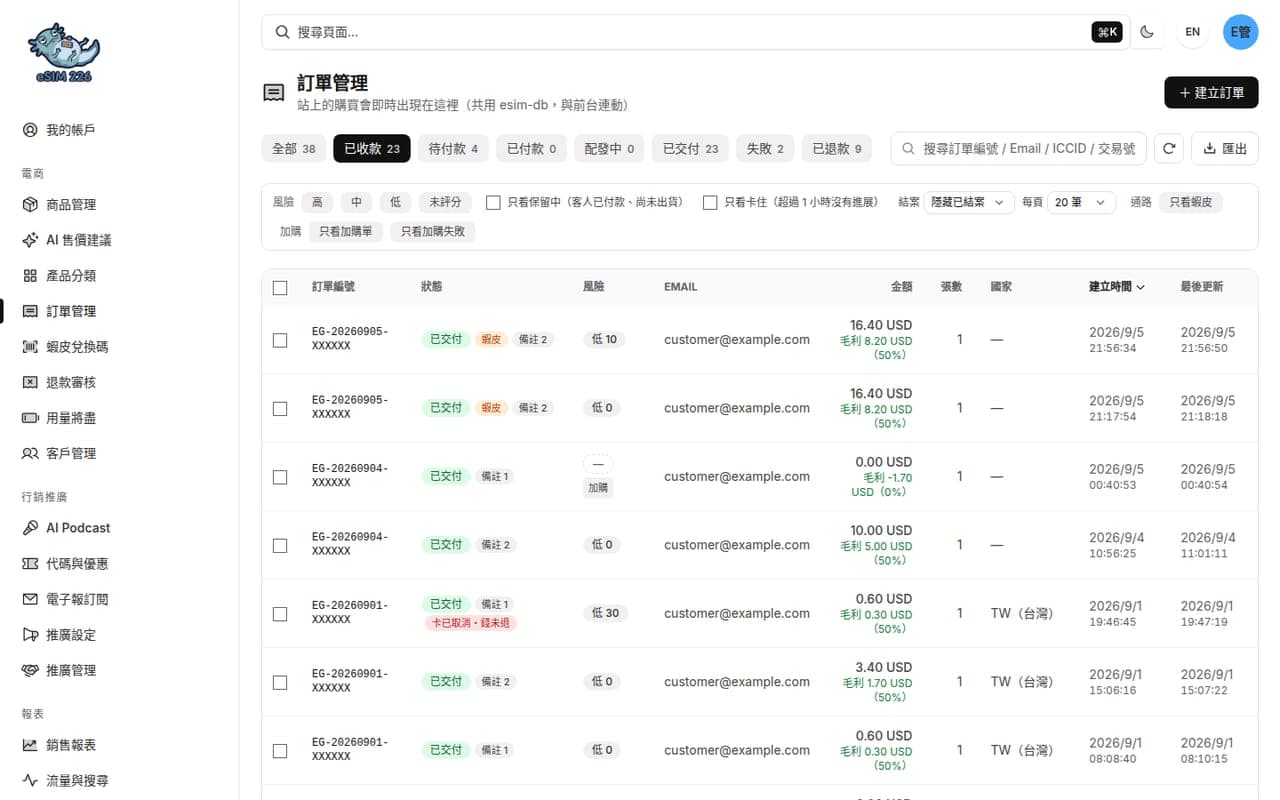
Task: Click 匯出 export button
Action: [1225, 149]
